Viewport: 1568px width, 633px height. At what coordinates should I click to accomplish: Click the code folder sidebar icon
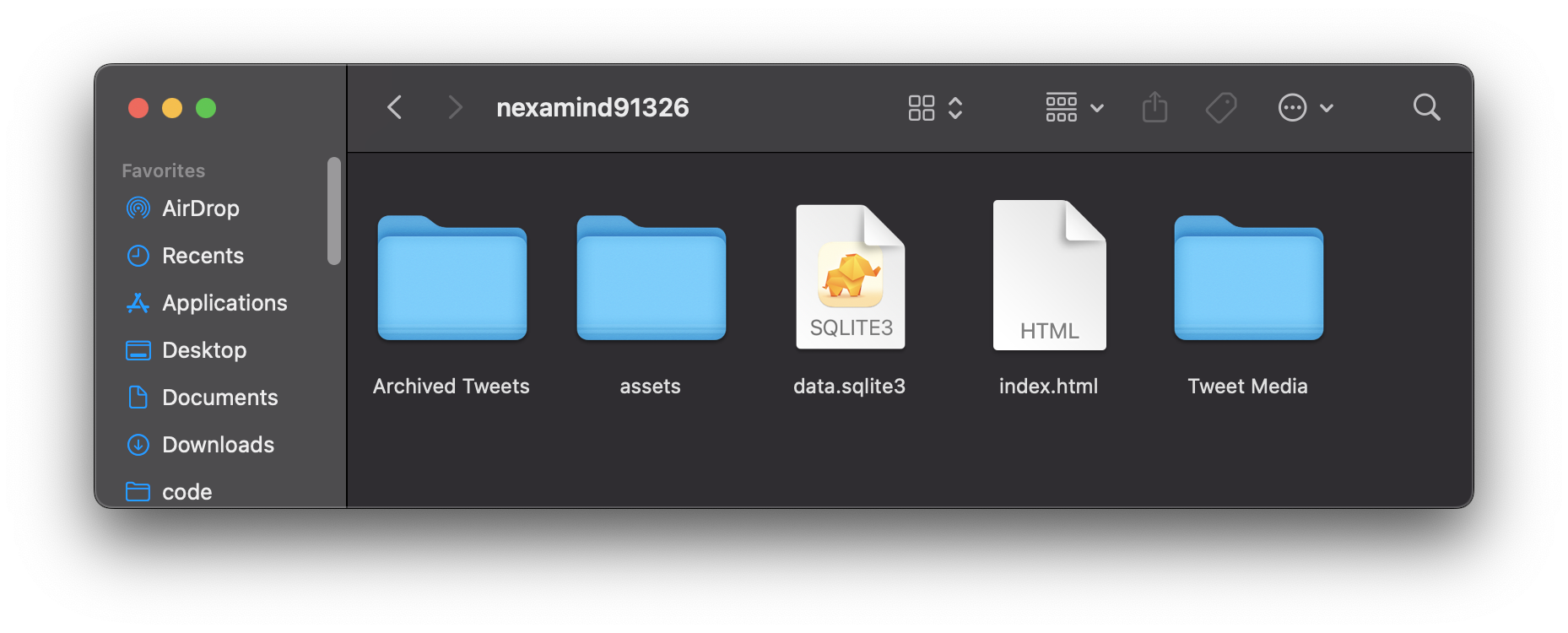click(138, 491)
